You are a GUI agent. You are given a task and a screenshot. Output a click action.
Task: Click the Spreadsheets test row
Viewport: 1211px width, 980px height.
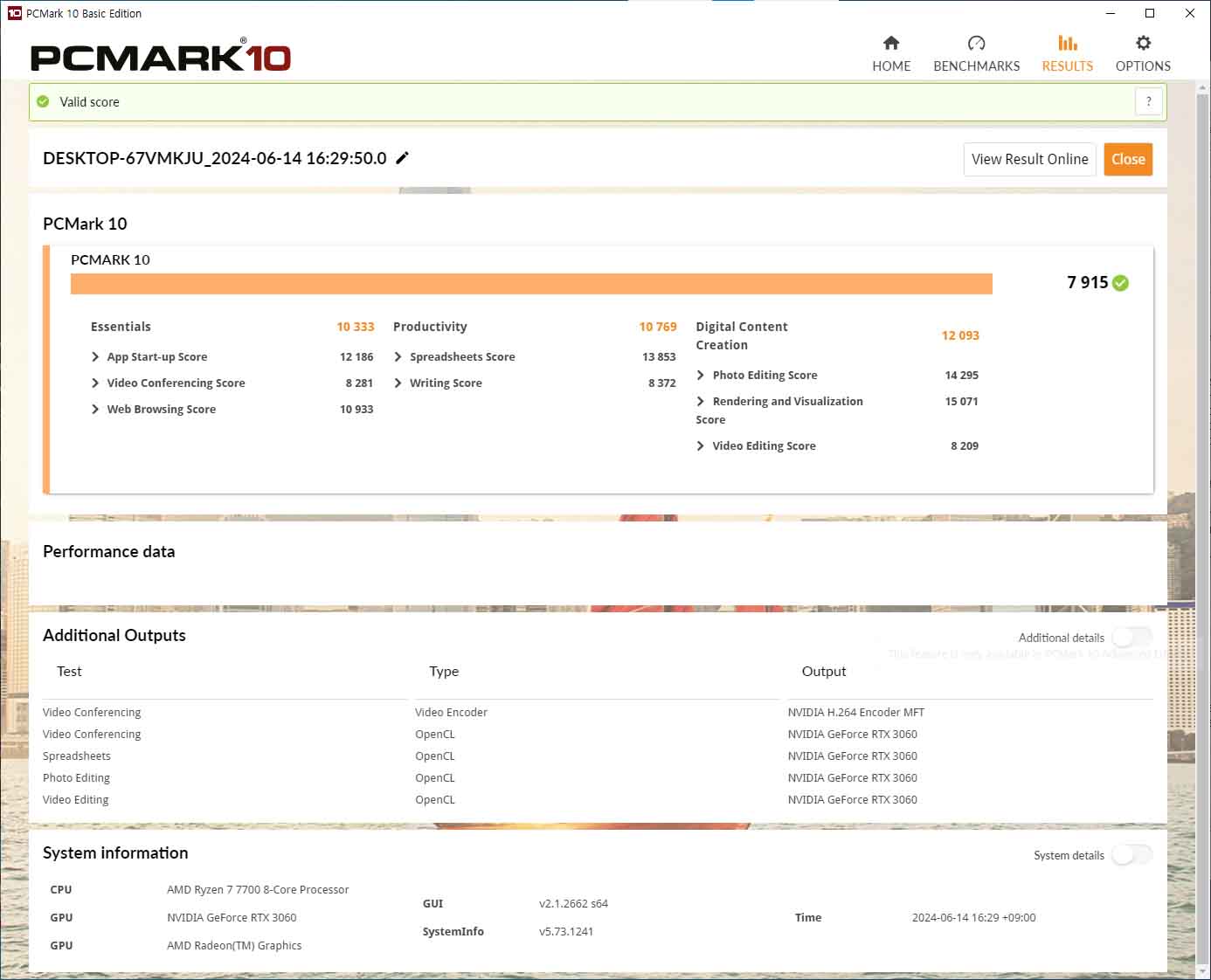point(77,756)
